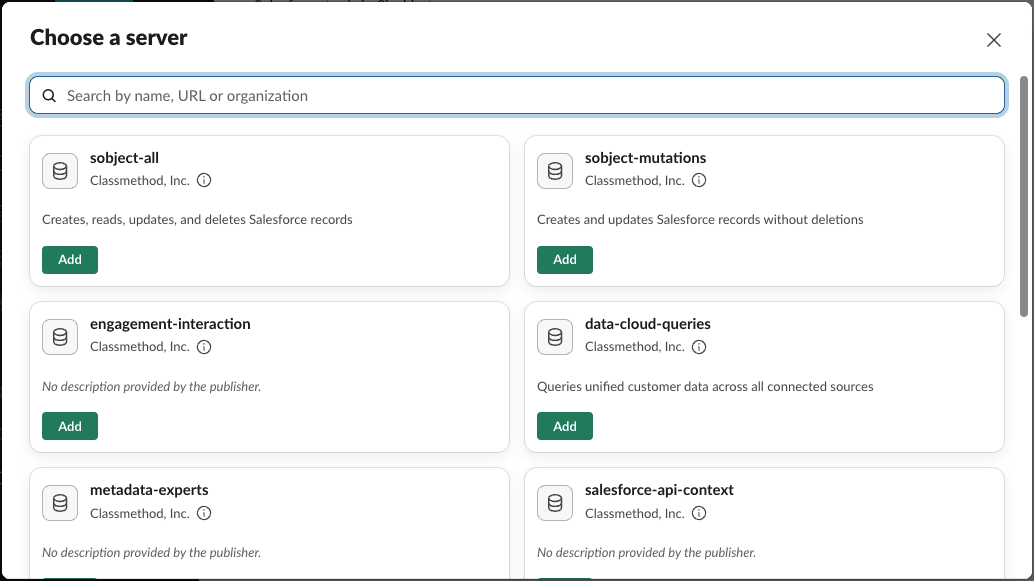
Task: Click 'Creates and updates Salesforce records without deletions'
Action: pos(700,220)
